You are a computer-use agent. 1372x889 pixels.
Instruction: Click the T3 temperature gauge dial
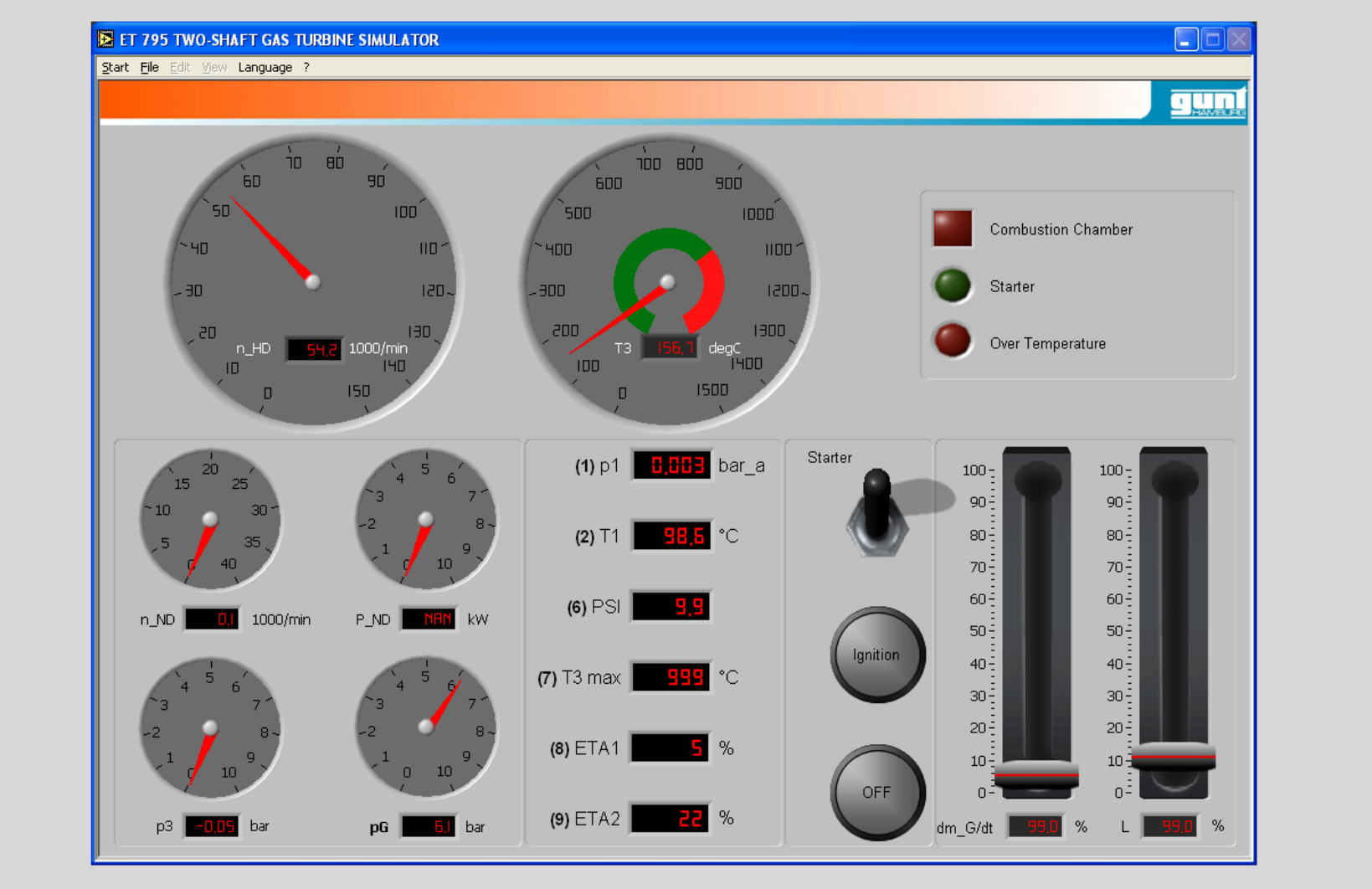[x=667, y=282]
